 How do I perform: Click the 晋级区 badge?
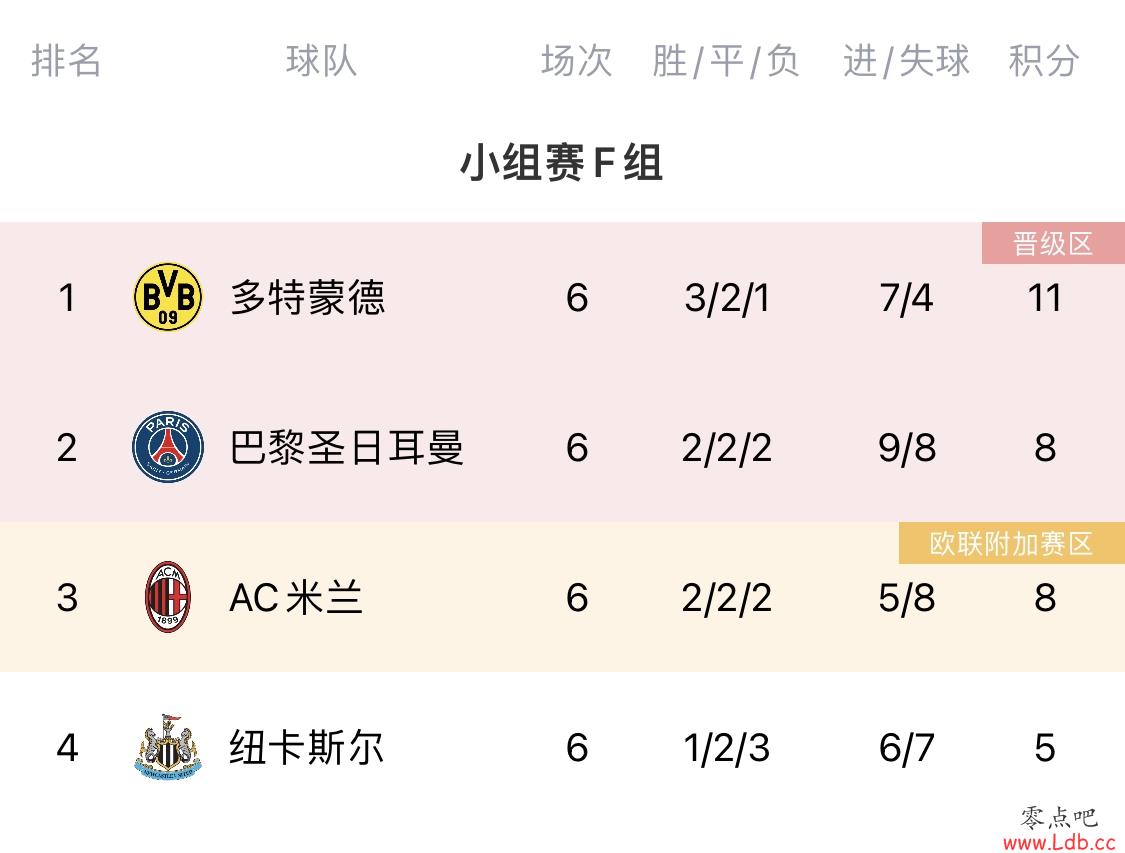[x=1053, y=243]
